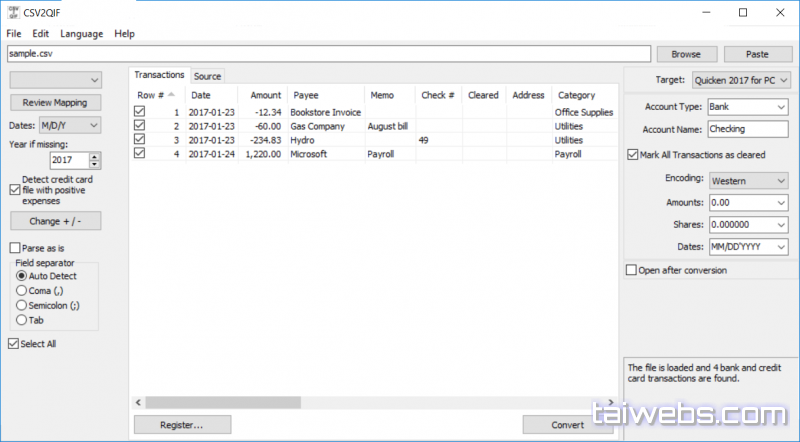Viewport: 800px width, 442px height.
Task: Increase the Year if missing value
Action: [95, 156]
